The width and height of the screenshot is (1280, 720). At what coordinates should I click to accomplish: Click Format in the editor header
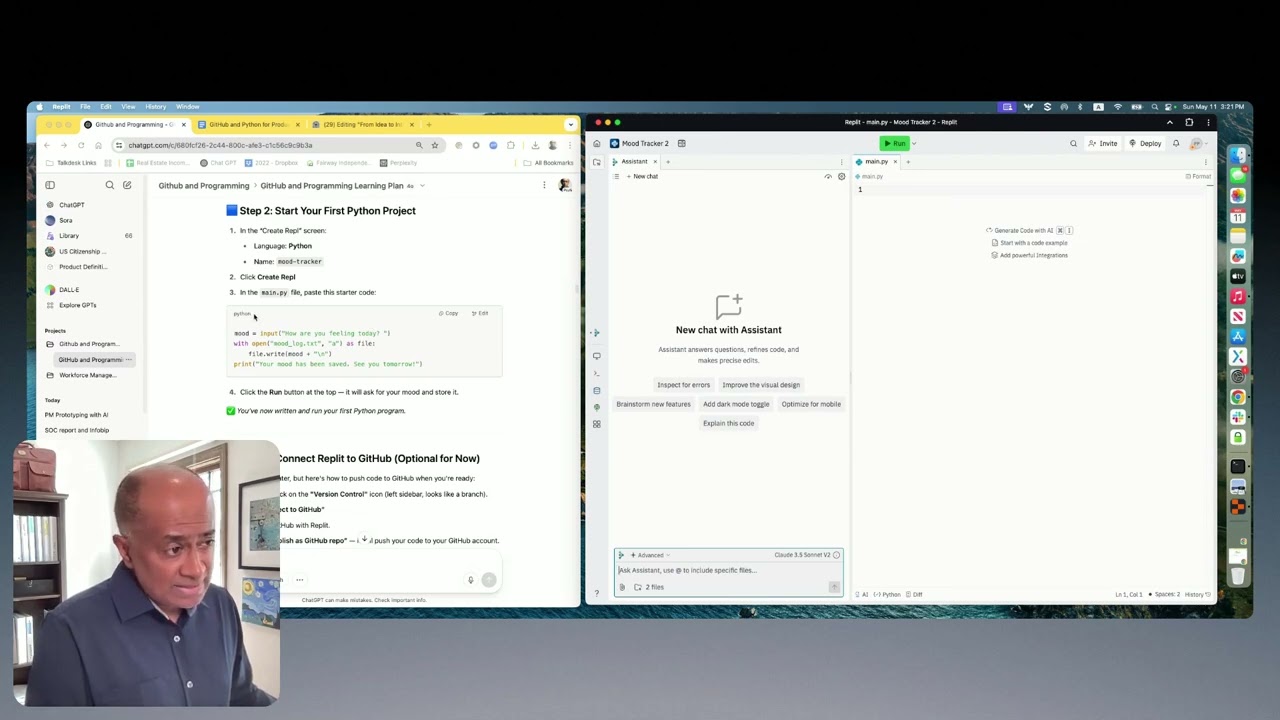click(x=1198, y=176)
